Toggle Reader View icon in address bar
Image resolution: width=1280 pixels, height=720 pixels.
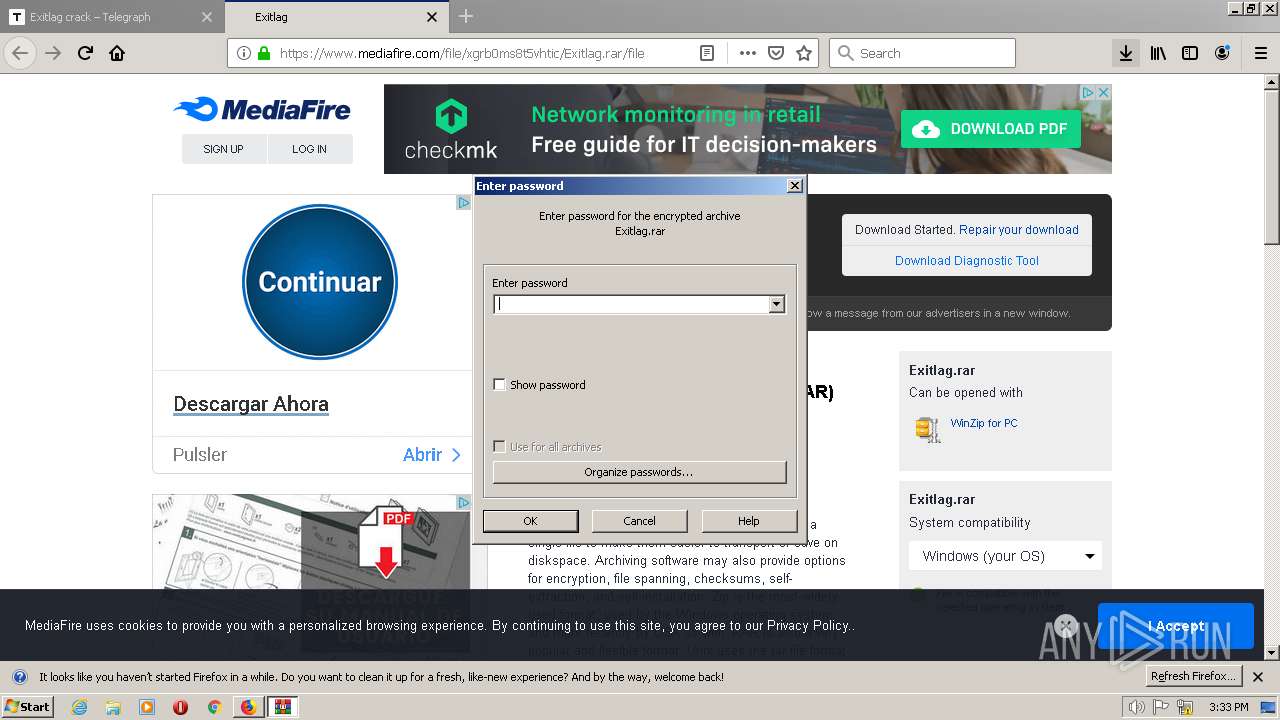[707, 53]
